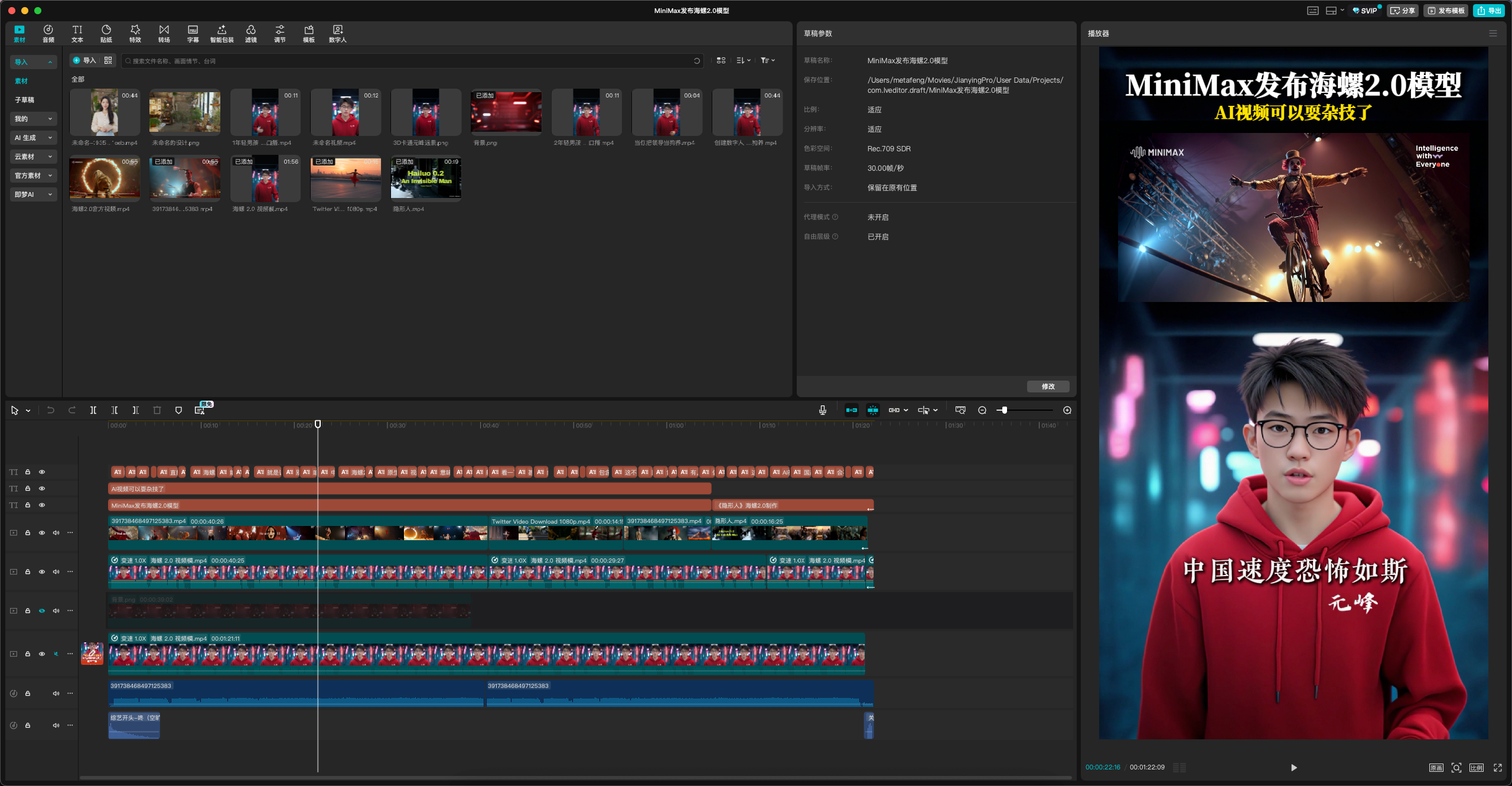Image resolution: width=1512 pixels, height=786 pixels.
Task: Click the 字幕 captions icon
Action: (x=193, y=34)
